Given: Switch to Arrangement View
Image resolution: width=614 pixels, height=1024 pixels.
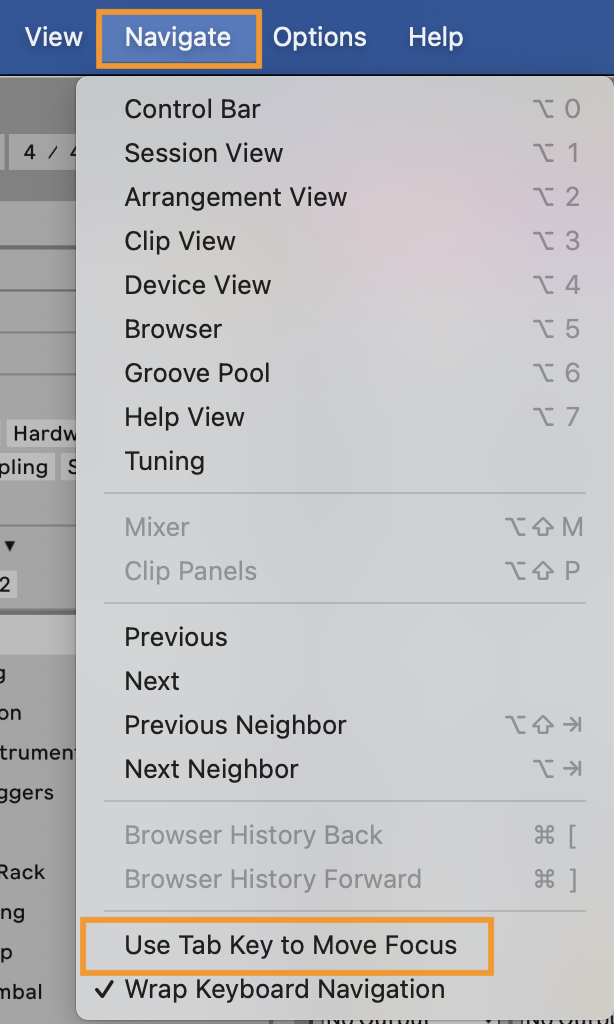Looking at the screenshot, I should pos(236,197).
